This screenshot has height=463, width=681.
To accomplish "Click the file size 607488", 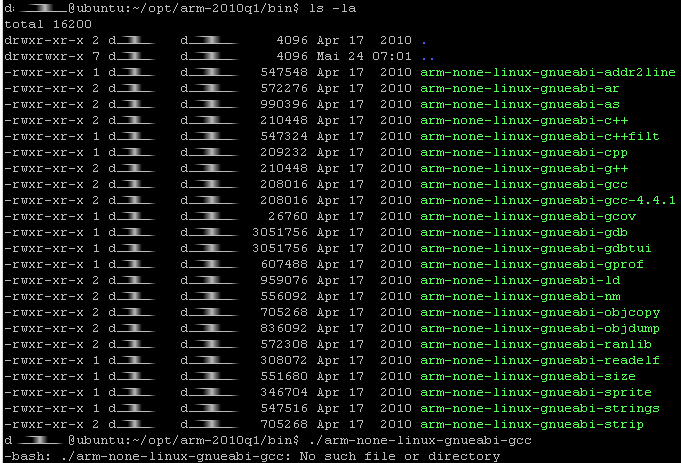I will tap(284, 264).
